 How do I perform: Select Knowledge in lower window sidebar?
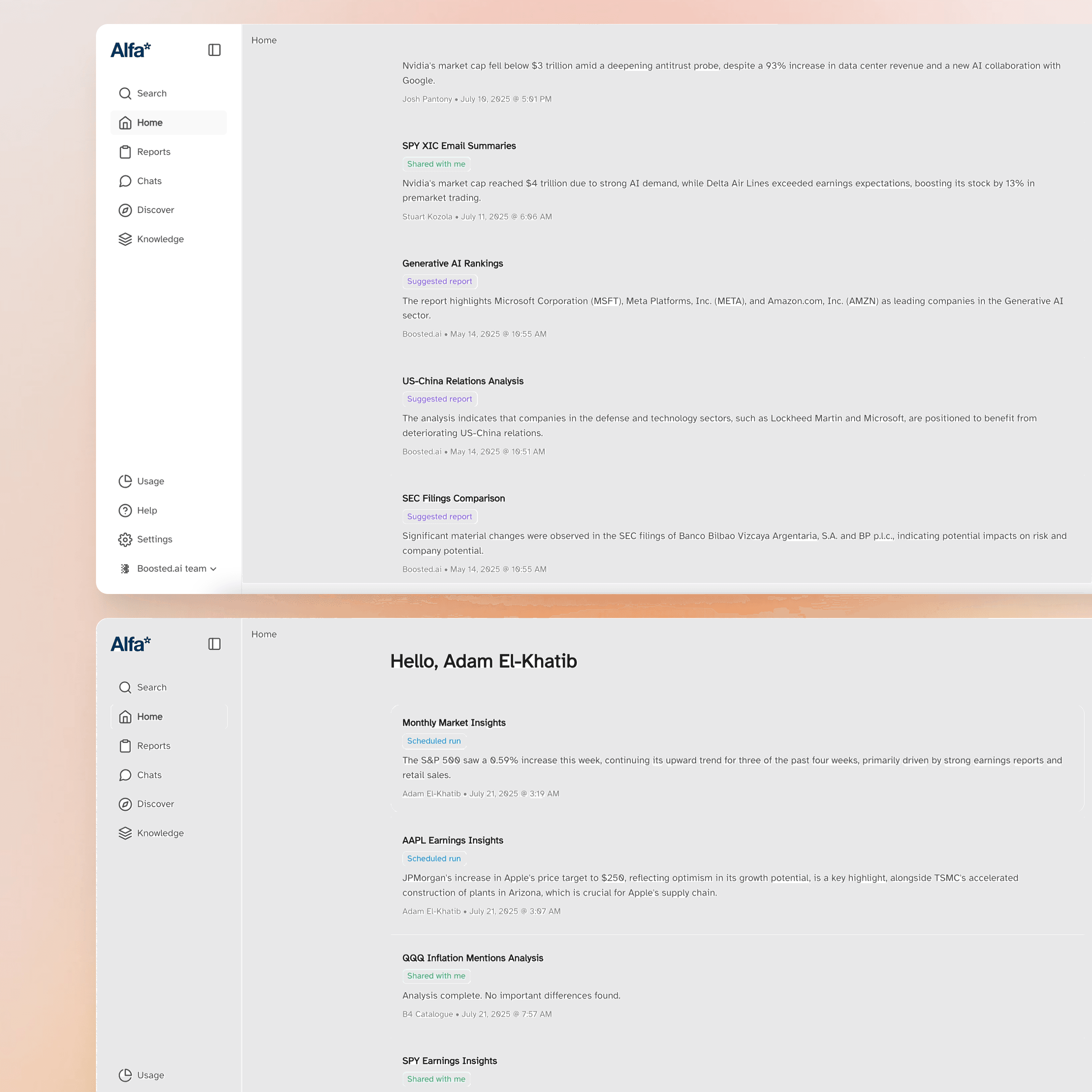160,833
